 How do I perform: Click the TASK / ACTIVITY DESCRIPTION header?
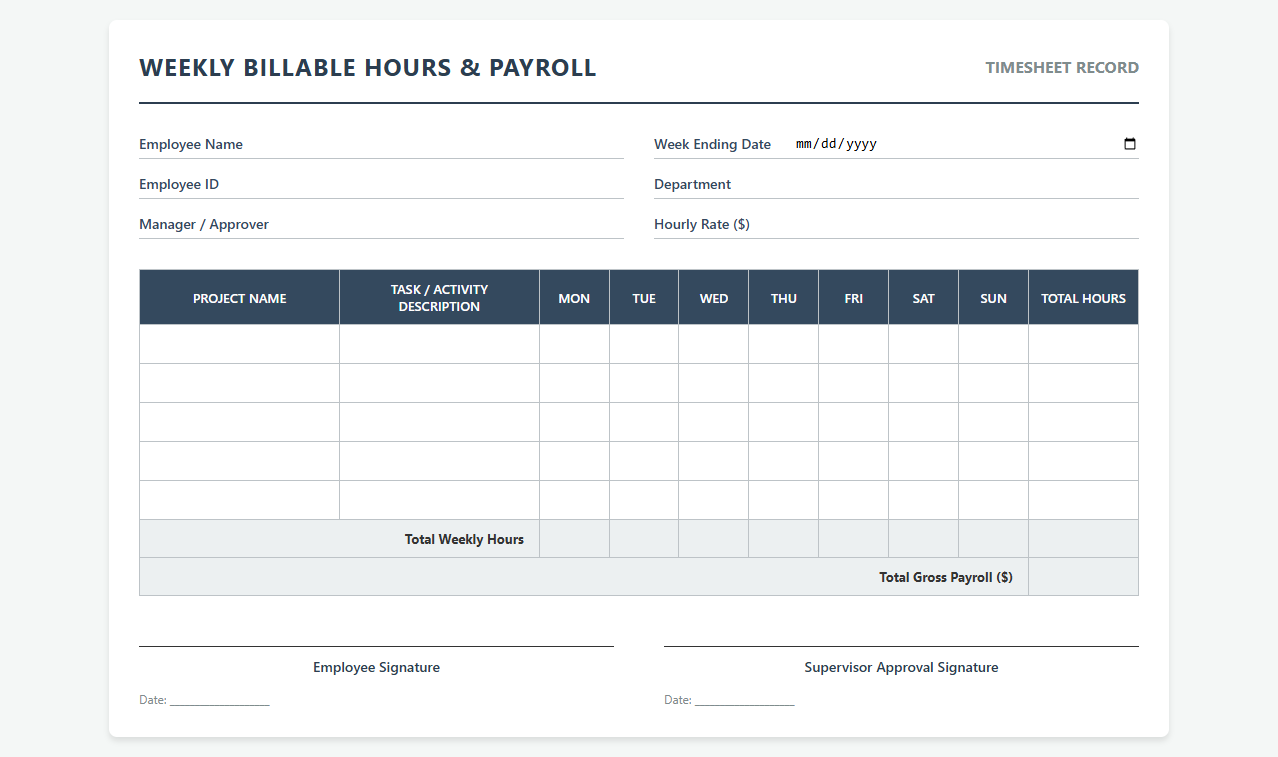click(x=440, y=298)
